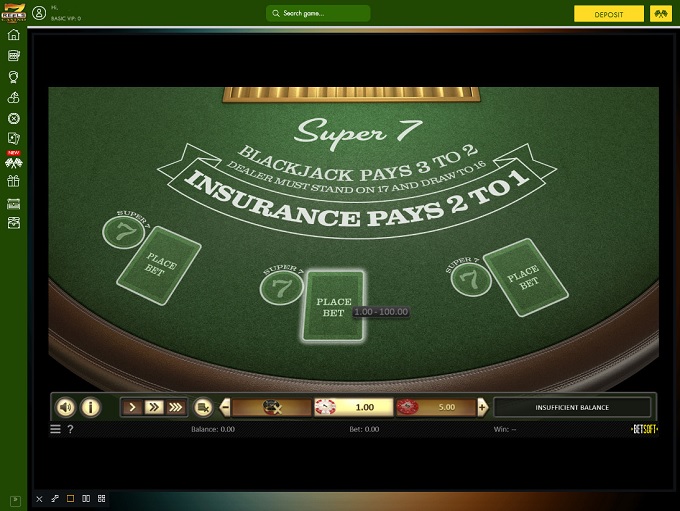The image size is (680, 511).
Task: Open the user profile avatar icon
Action: click(38, 14)
